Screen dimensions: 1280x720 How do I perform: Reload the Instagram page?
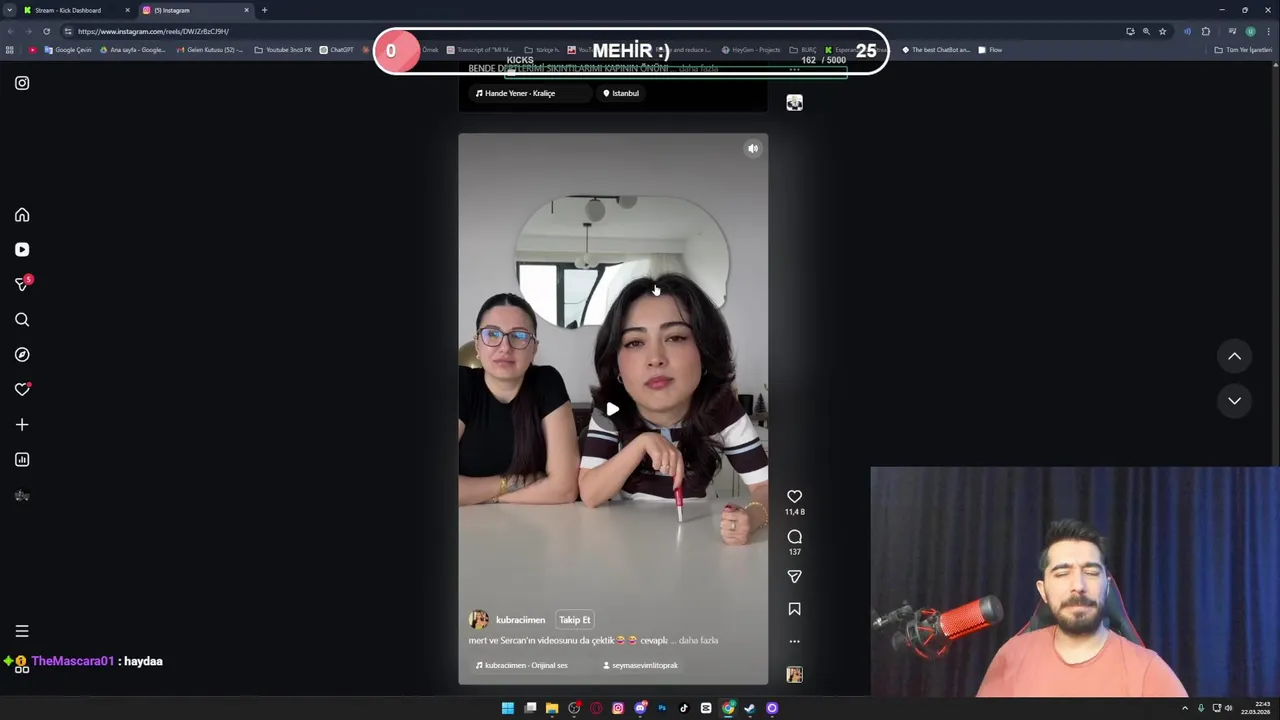(46, 31)
